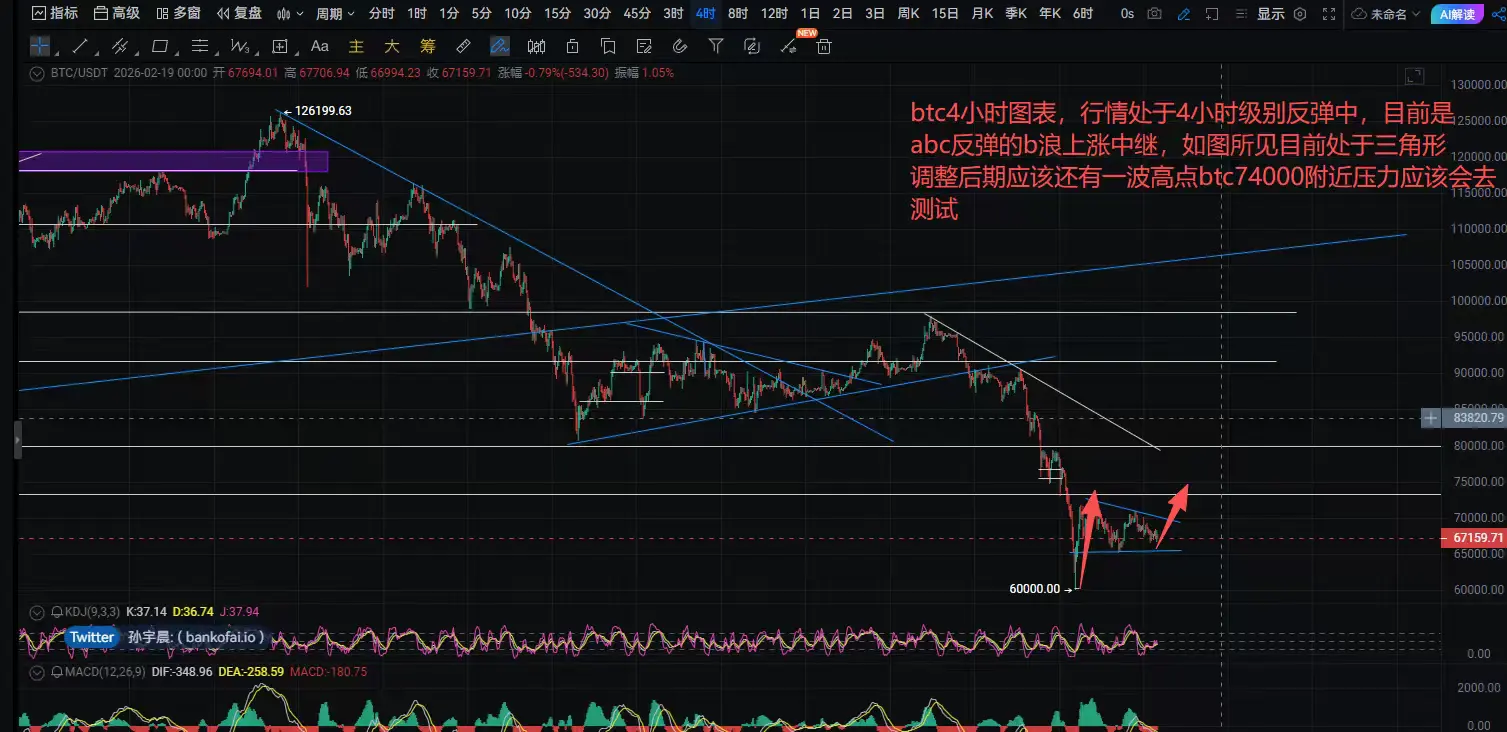This screenshot has height=732, width=1507.
Task: Open the note editing icon
Action: click(x=644, y=46)
